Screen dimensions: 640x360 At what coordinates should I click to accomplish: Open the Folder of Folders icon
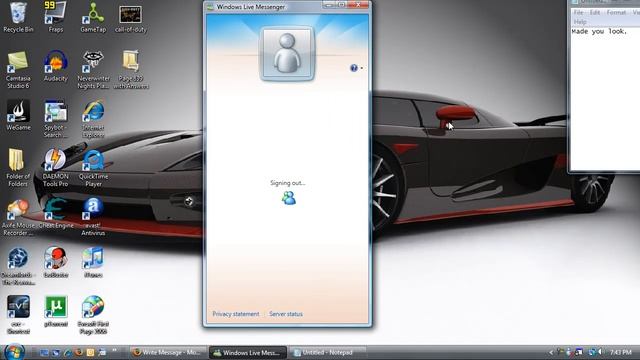(18, 168)
